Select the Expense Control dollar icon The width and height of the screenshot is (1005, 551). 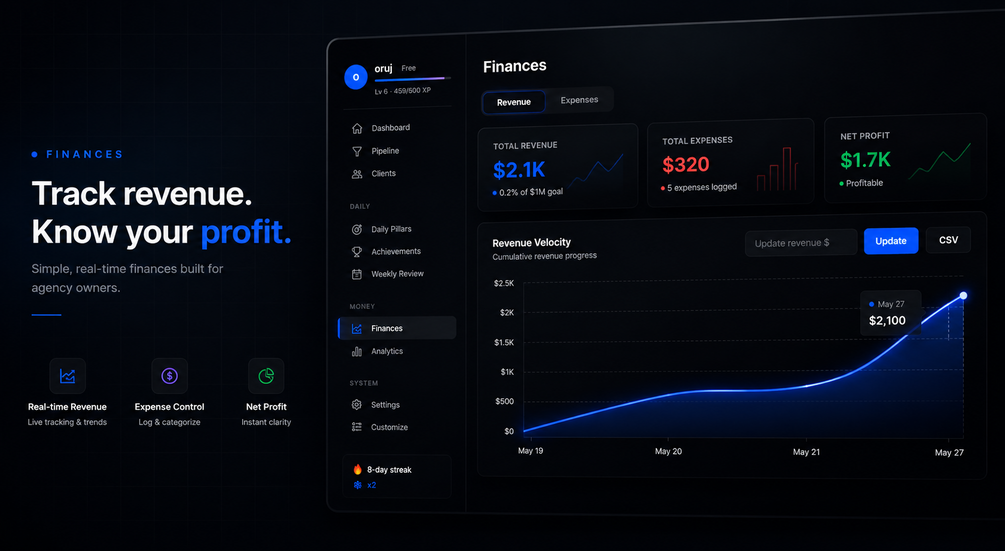click(169, 376)
